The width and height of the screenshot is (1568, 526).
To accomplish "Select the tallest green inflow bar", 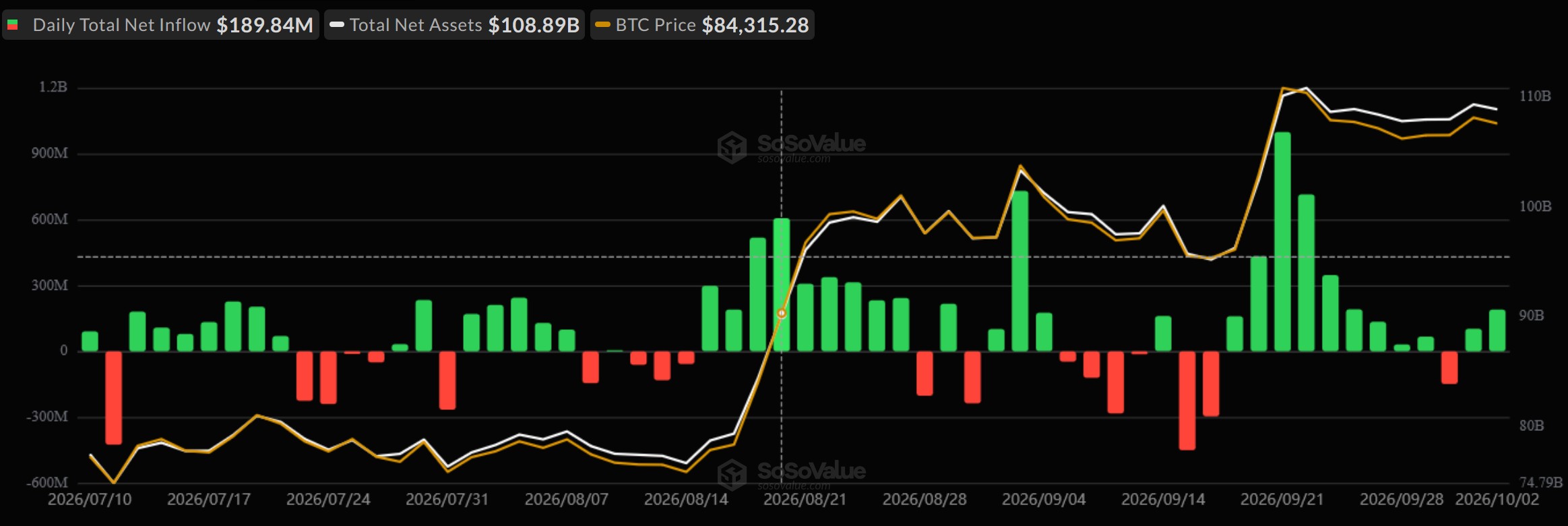I will click(x=1282, y=241).
